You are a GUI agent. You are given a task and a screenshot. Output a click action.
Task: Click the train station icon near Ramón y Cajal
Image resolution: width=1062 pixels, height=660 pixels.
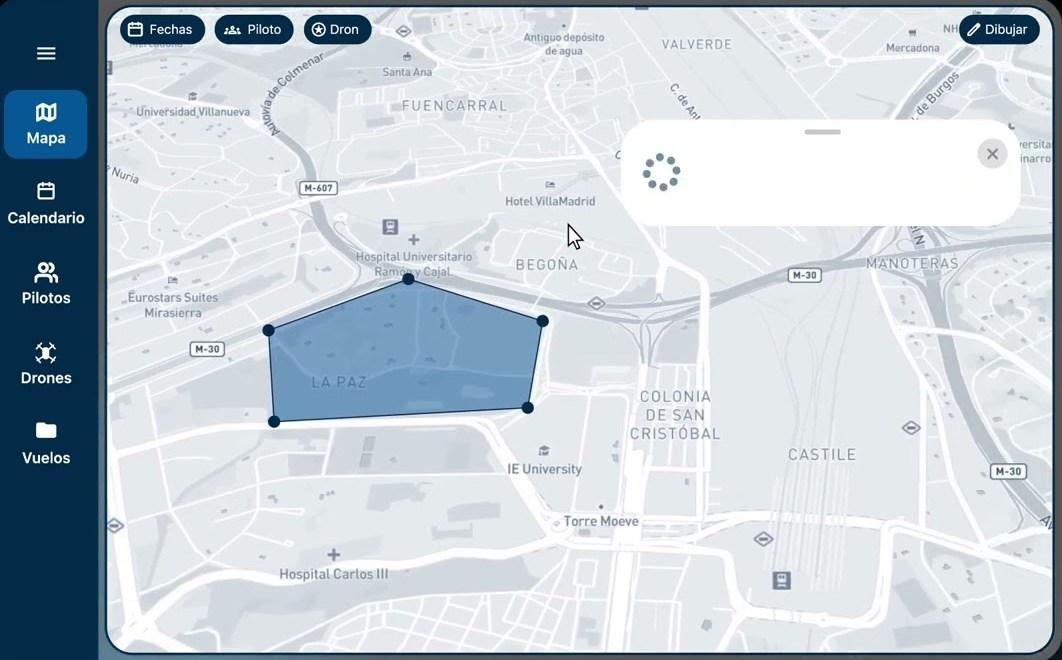click(390, 226)
